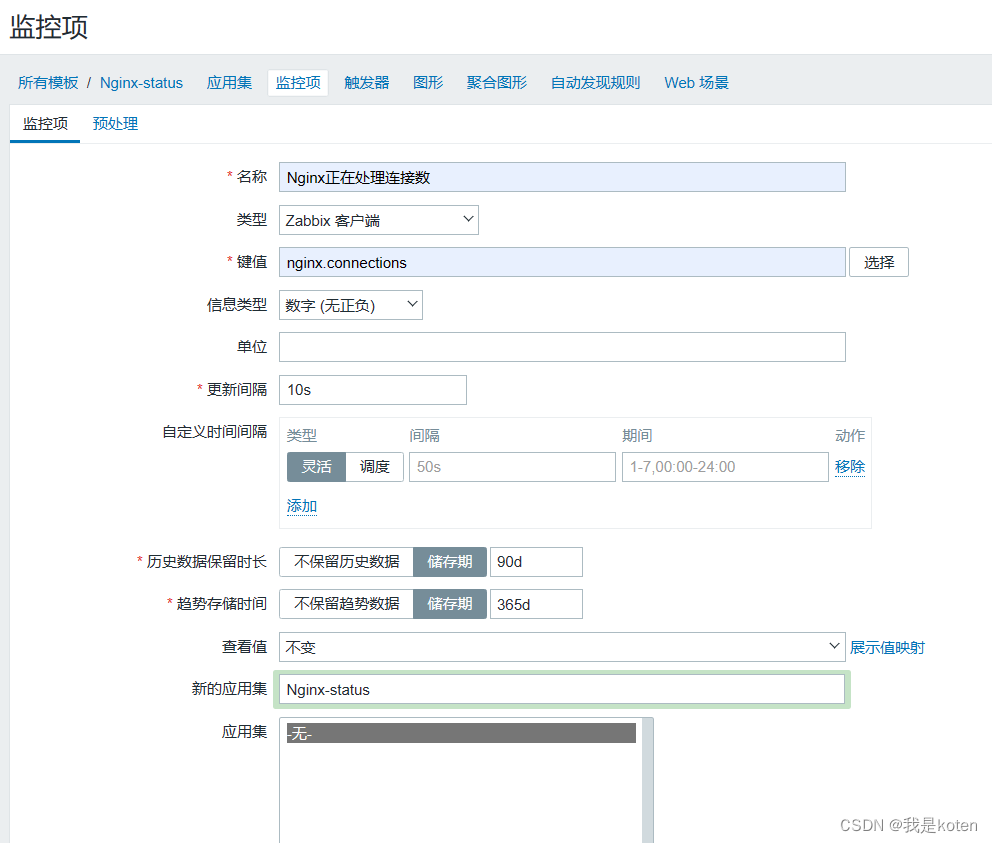Focus the 更新间隔 input field
The image size is (992, 843).
[x=372, y=390]
